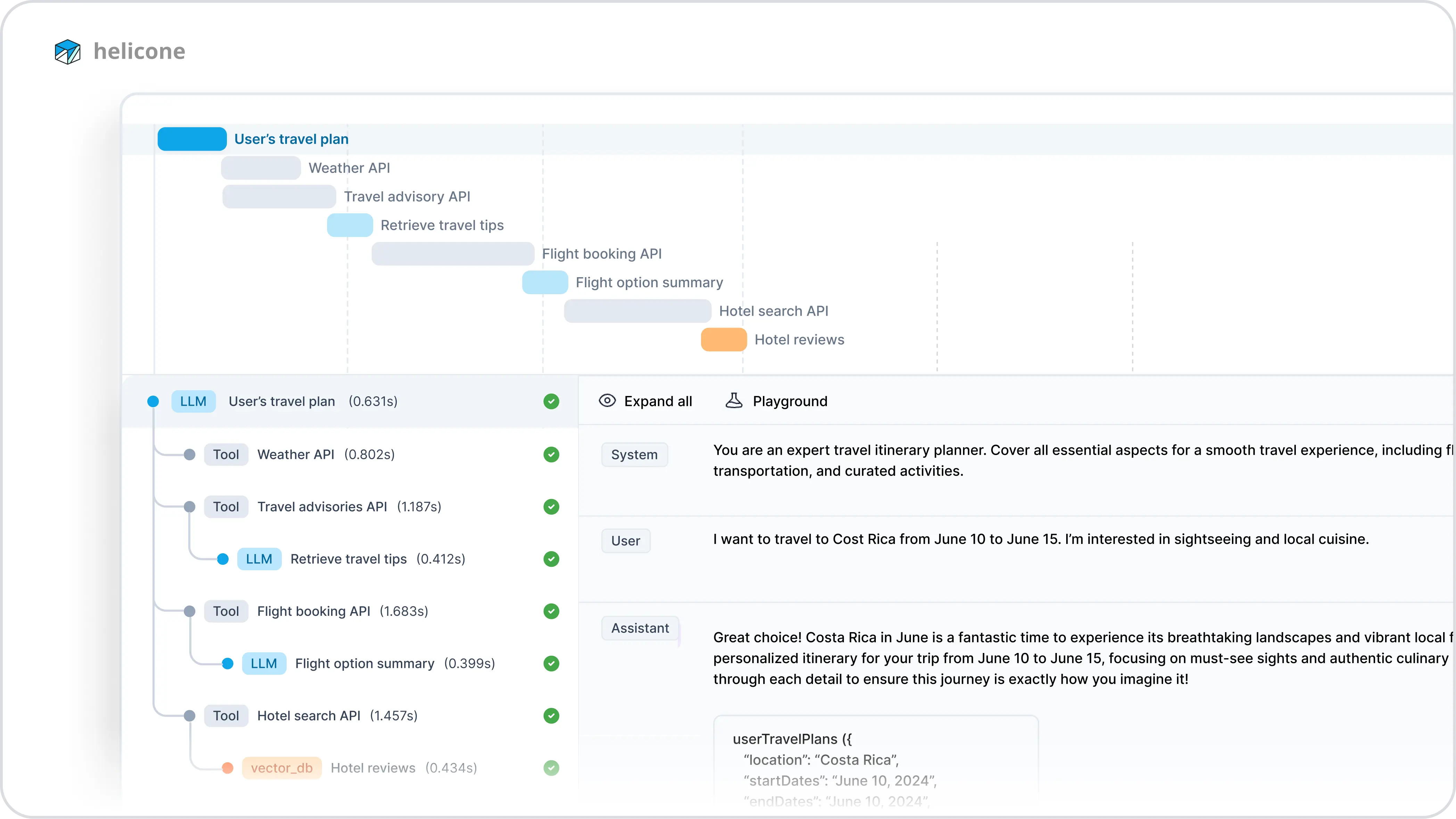Click the vector_db badge on Hotel reviews row

point(282,768)
